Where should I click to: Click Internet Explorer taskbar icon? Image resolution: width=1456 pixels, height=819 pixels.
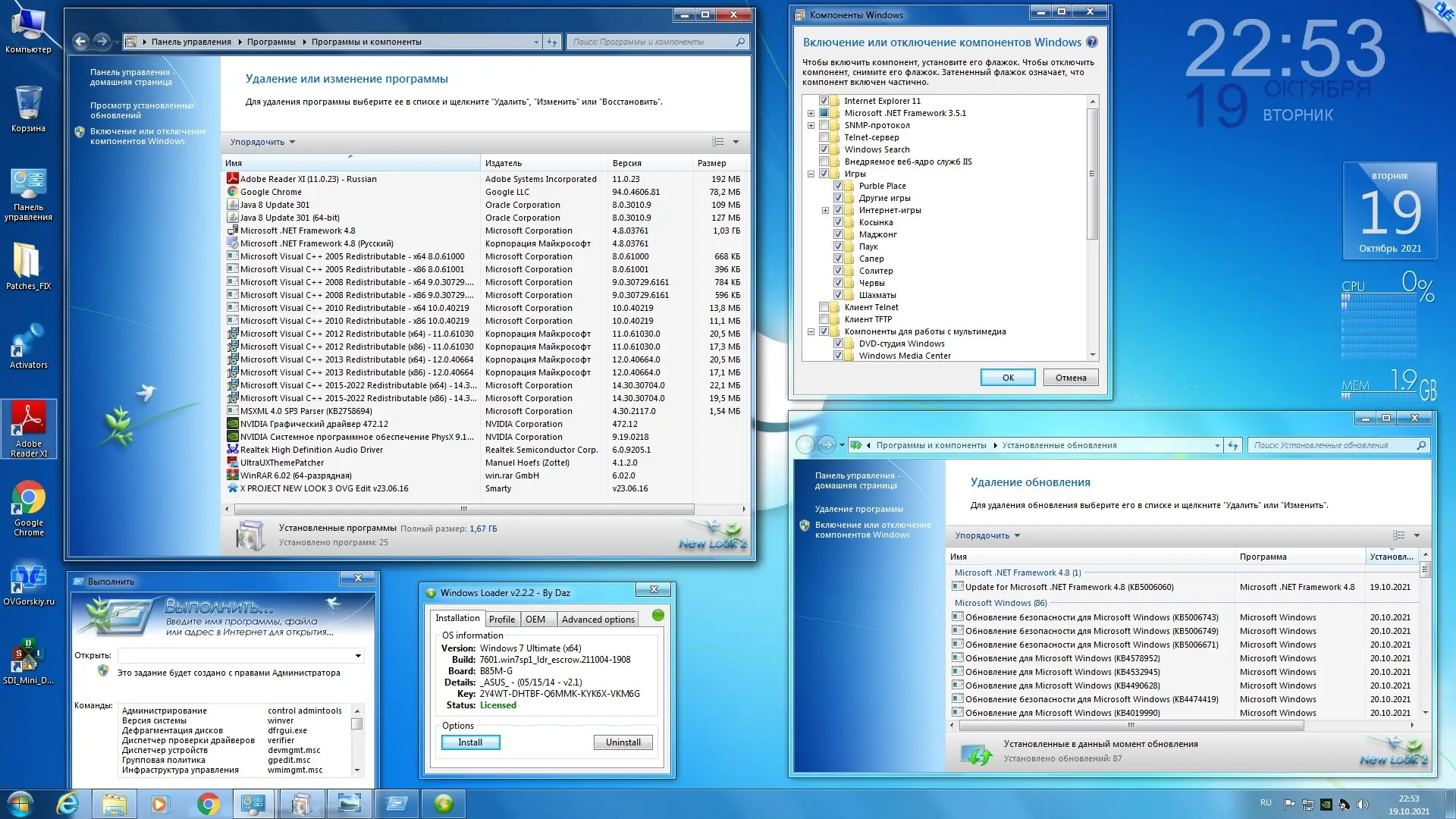pyautogui.click(x=67, y=804)
